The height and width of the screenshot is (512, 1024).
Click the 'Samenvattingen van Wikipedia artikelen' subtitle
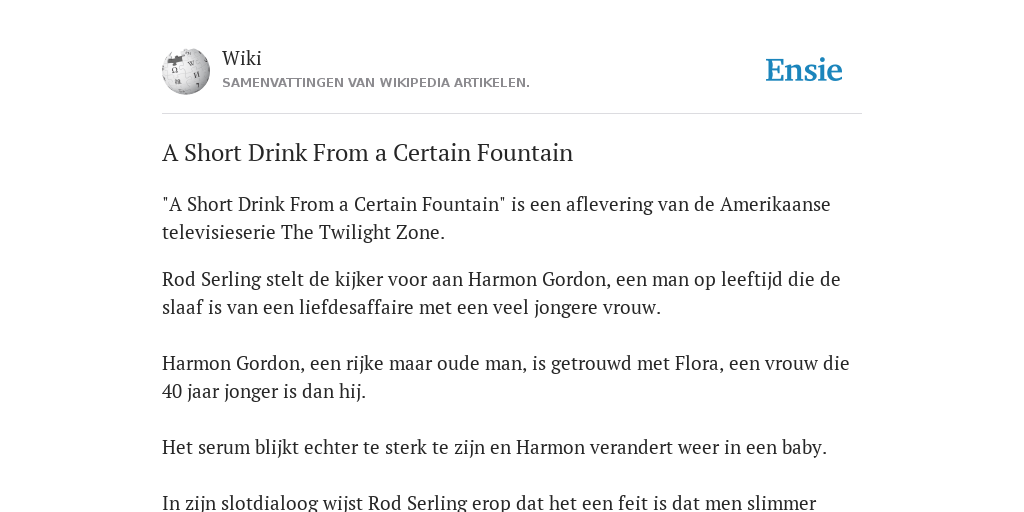coord(376,83)
